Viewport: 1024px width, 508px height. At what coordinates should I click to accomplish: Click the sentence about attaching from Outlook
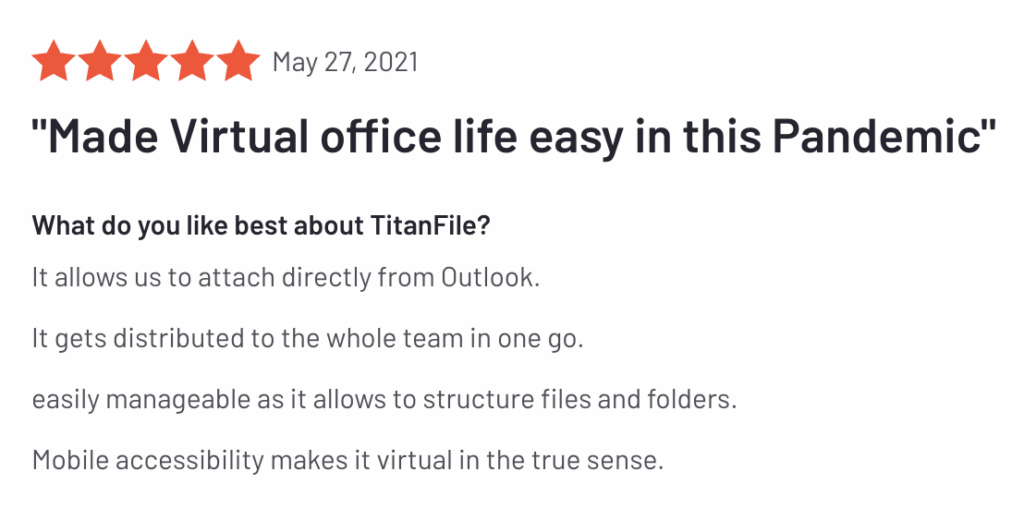click(286, 278)
